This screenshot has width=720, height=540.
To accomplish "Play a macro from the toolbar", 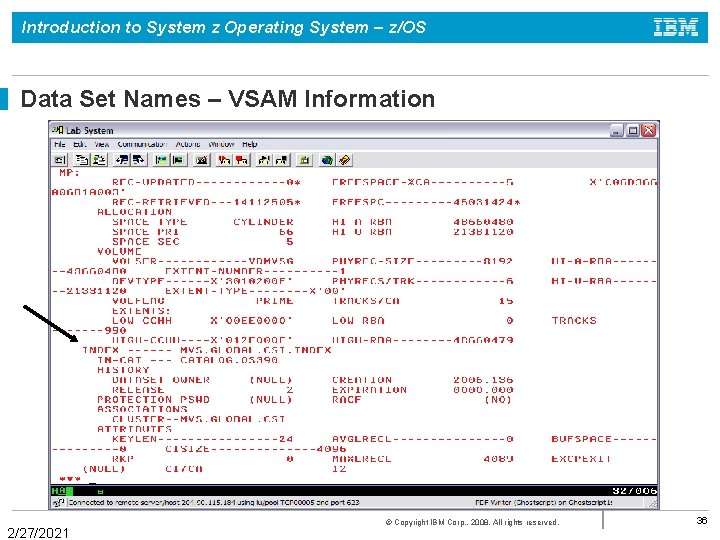I will 264,160.
